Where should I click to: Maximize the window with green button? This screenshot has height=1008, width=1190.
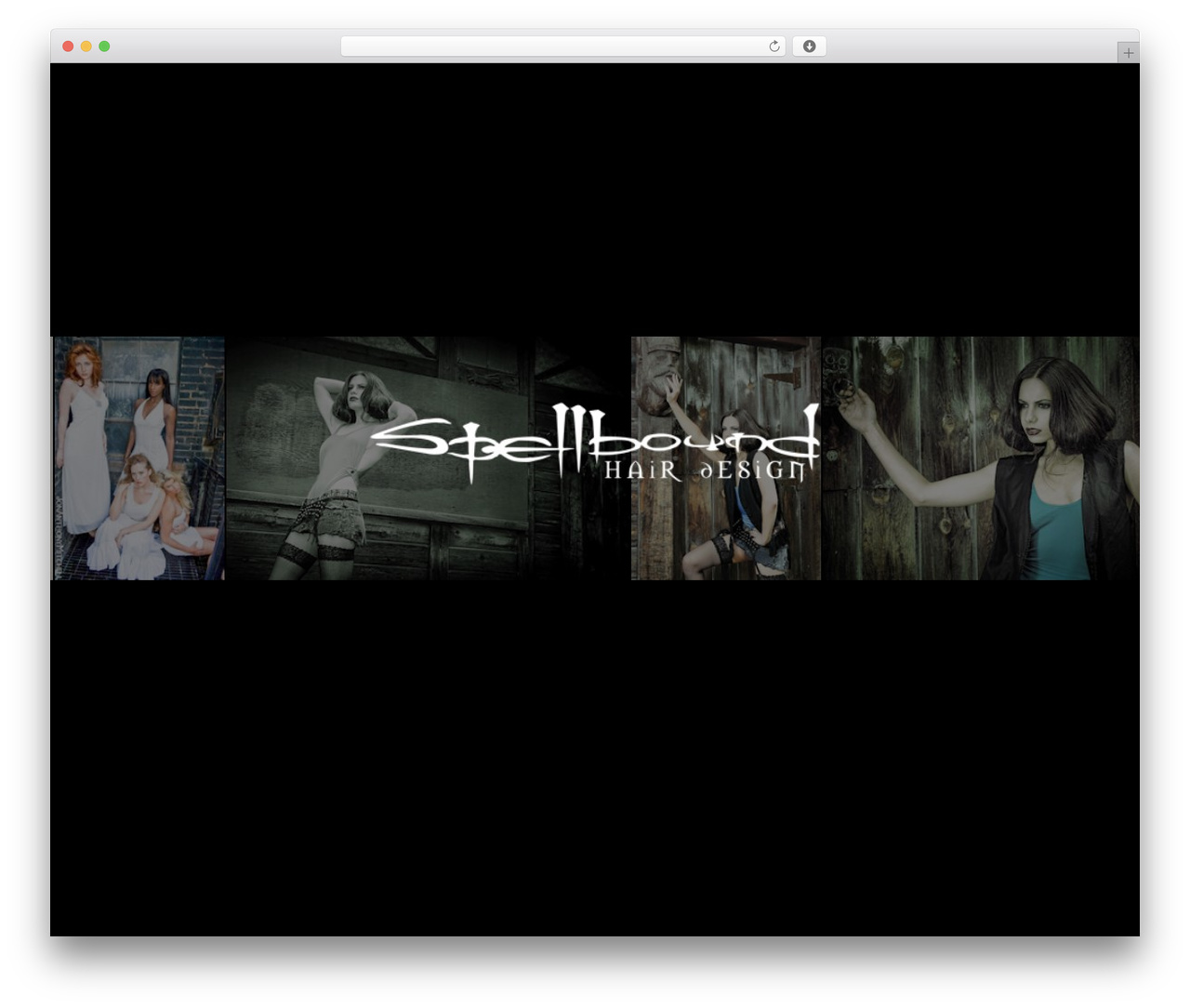click(104, 46)
